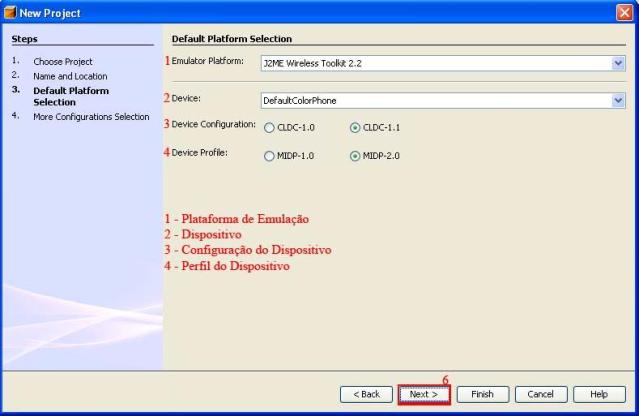Click the DefaultColorPhone device field
This screenshot has height=416, width=639.
click(x=443, y=101)
